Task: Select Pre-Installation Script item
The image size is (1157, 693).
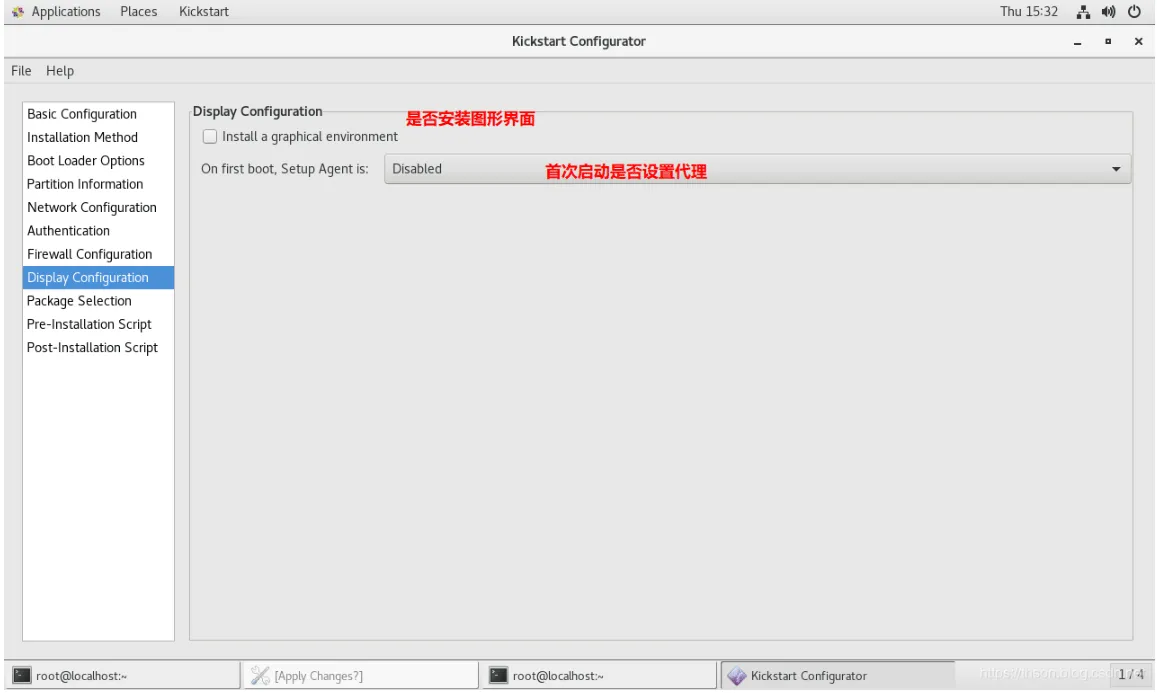Action: click(98, 324)
